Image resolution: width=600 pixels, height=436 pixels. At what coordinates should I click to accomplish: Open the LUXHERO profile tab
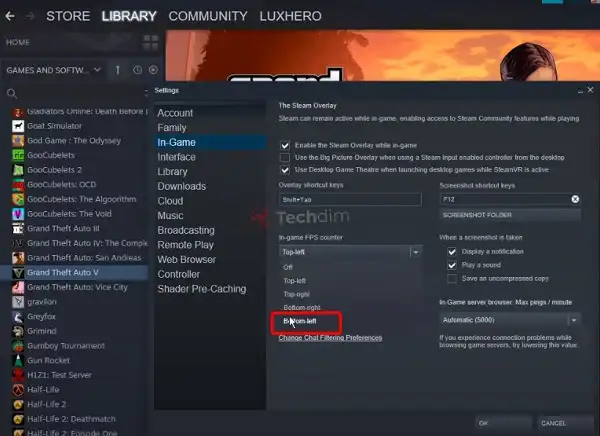(290, 16)
